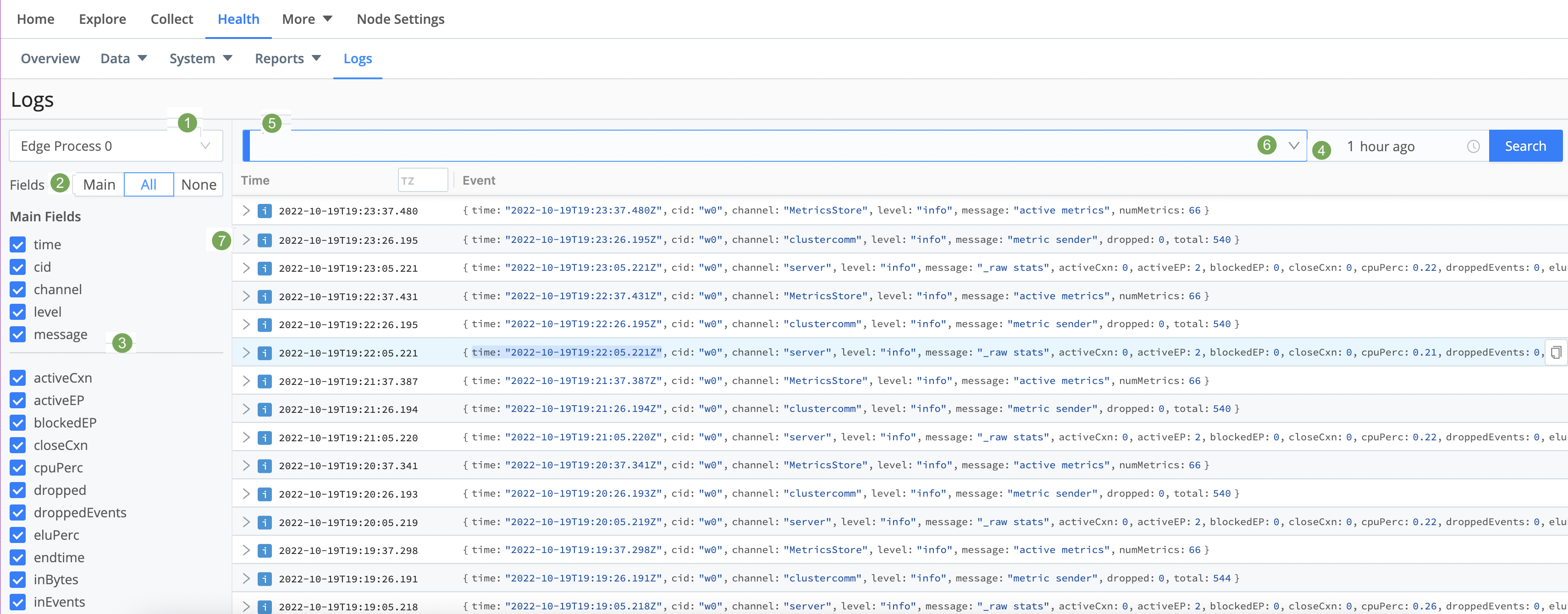The image size is (1568, 614).
Task: Switch to the Overview tab
Action: point(50,58)
